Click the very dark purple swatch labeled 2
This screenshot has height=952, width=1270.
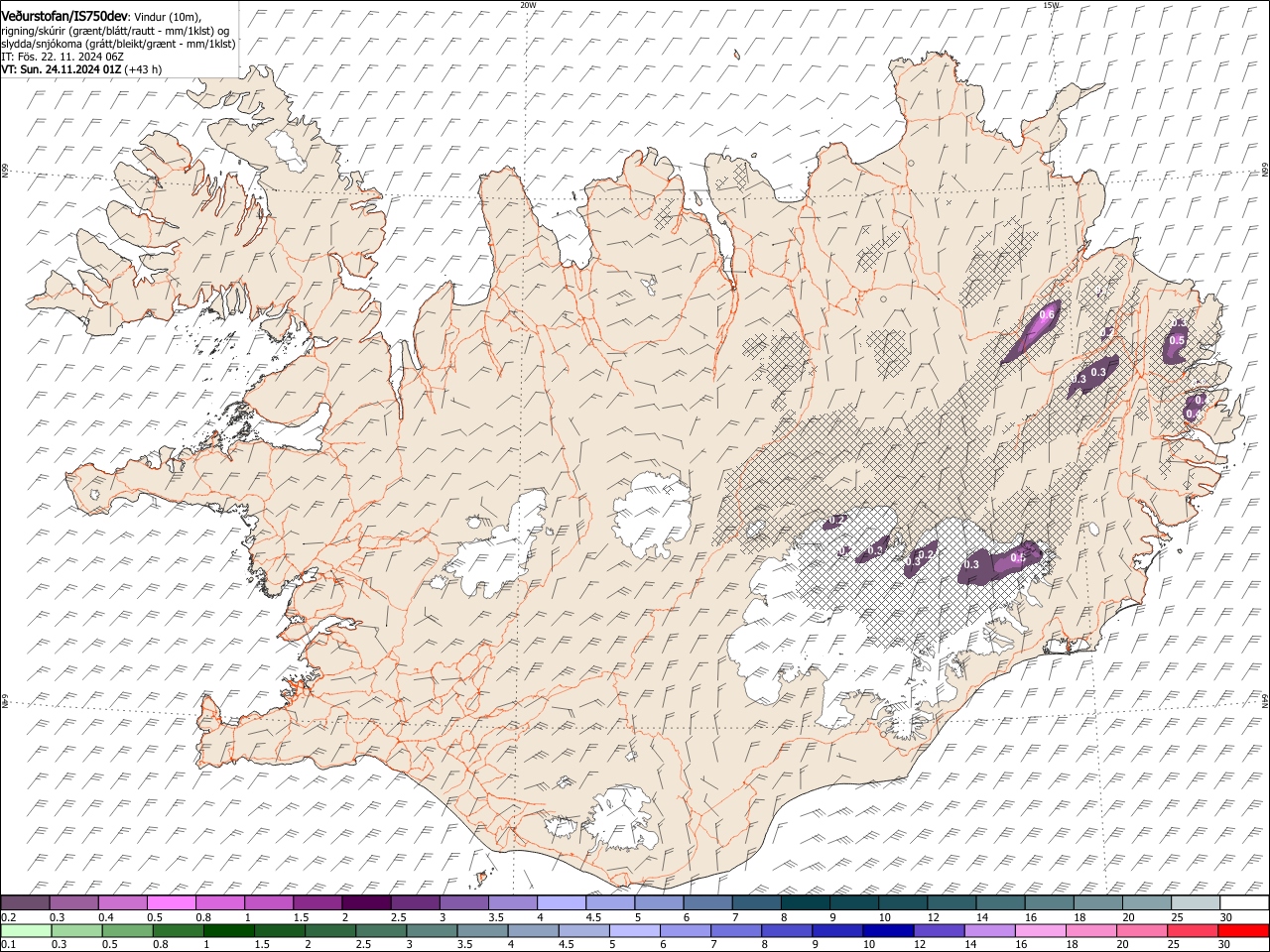pos(365,902)
